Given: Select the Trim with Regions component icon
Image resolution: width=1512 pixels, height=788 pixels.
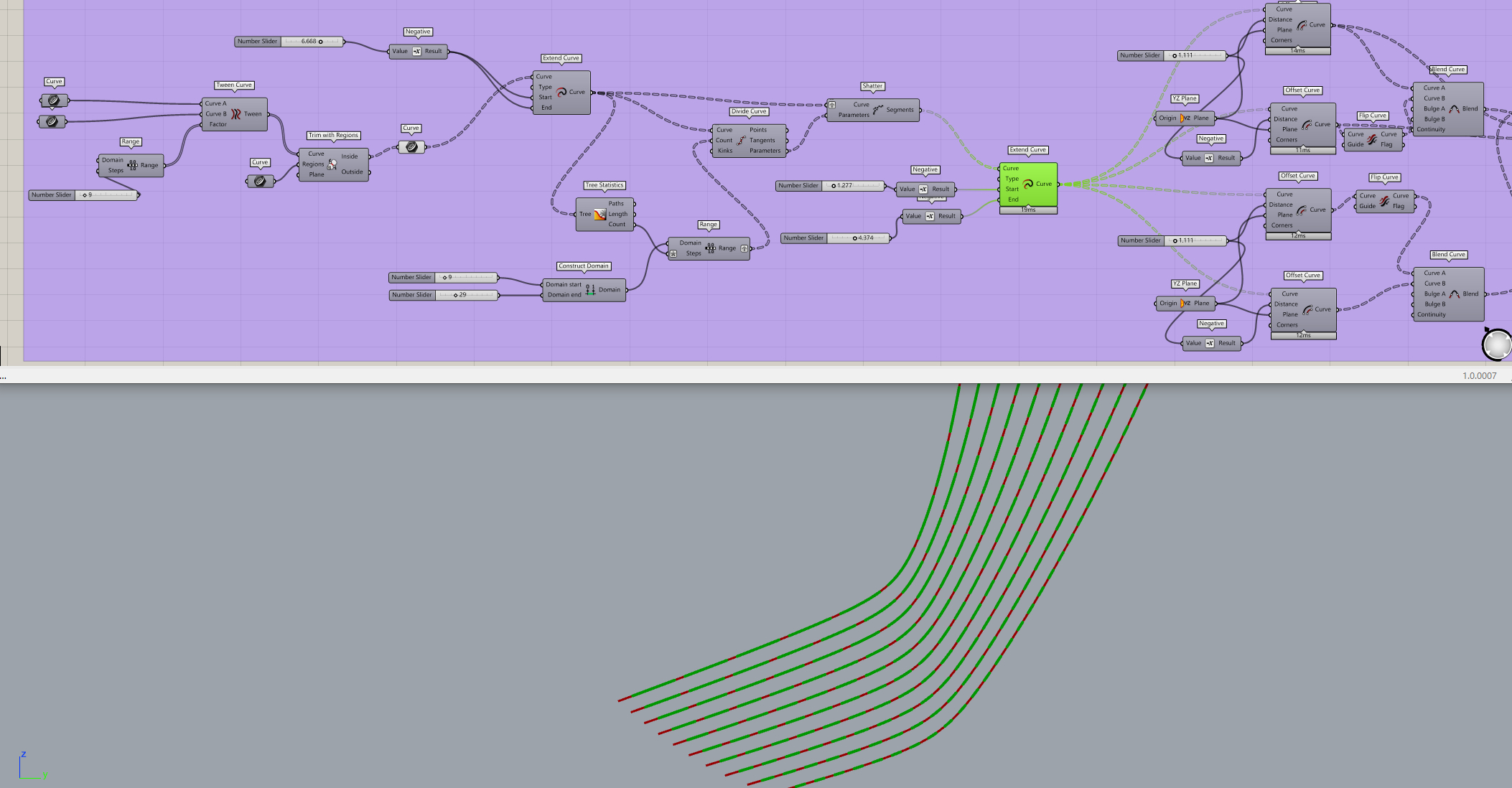Looking at the screenshot, I should click(x=332, y=164).
